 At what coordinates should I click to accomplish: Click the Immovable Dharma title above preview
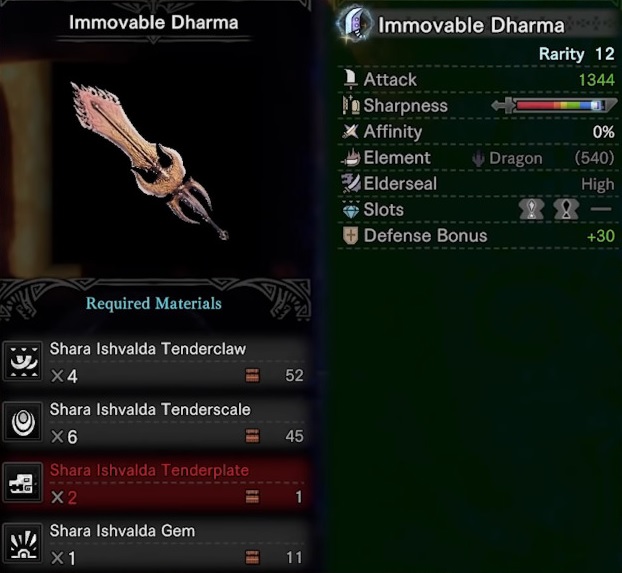154,23
